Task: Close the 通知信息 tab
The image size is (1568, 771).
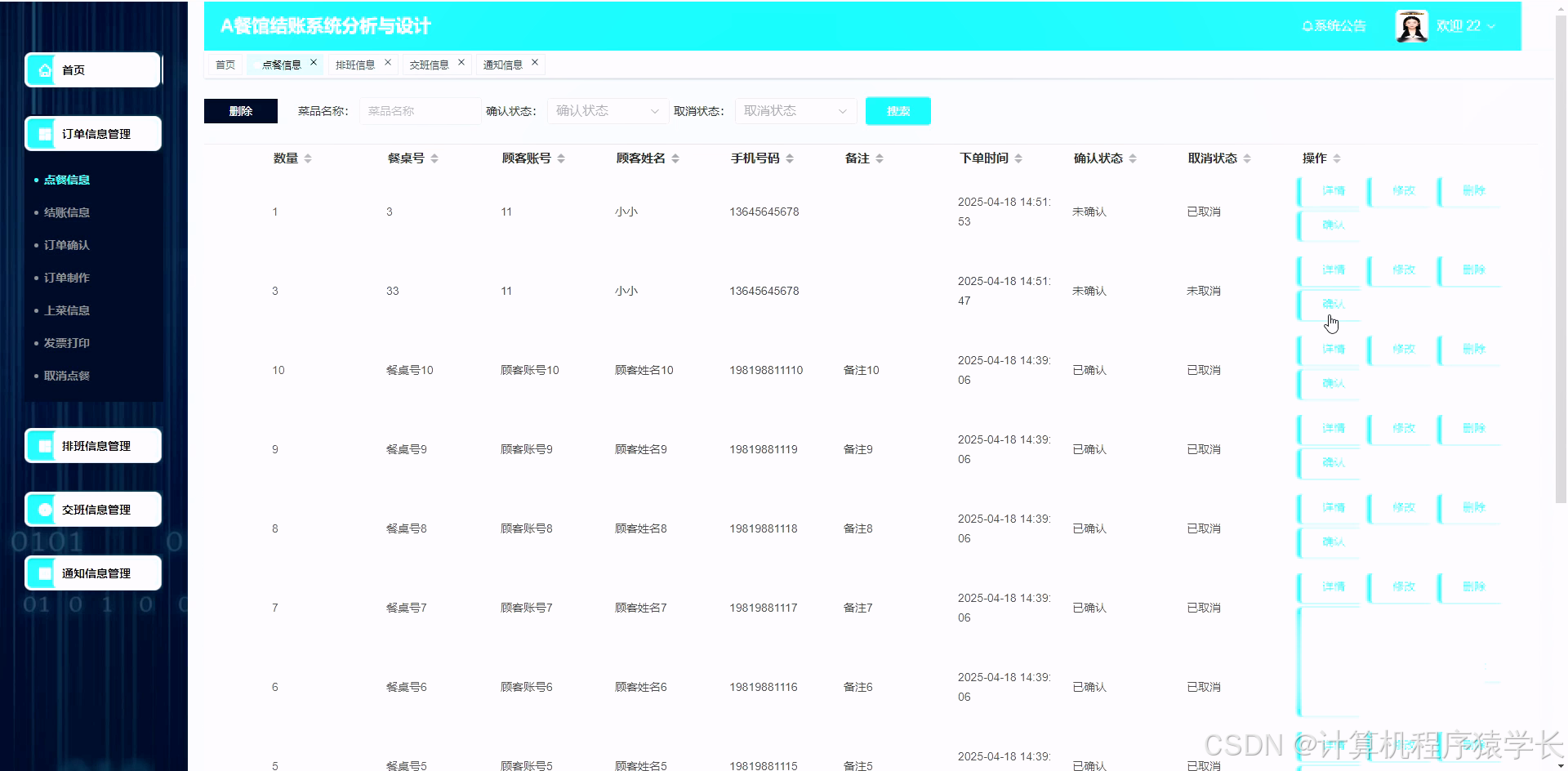Action: click(535, 61)
